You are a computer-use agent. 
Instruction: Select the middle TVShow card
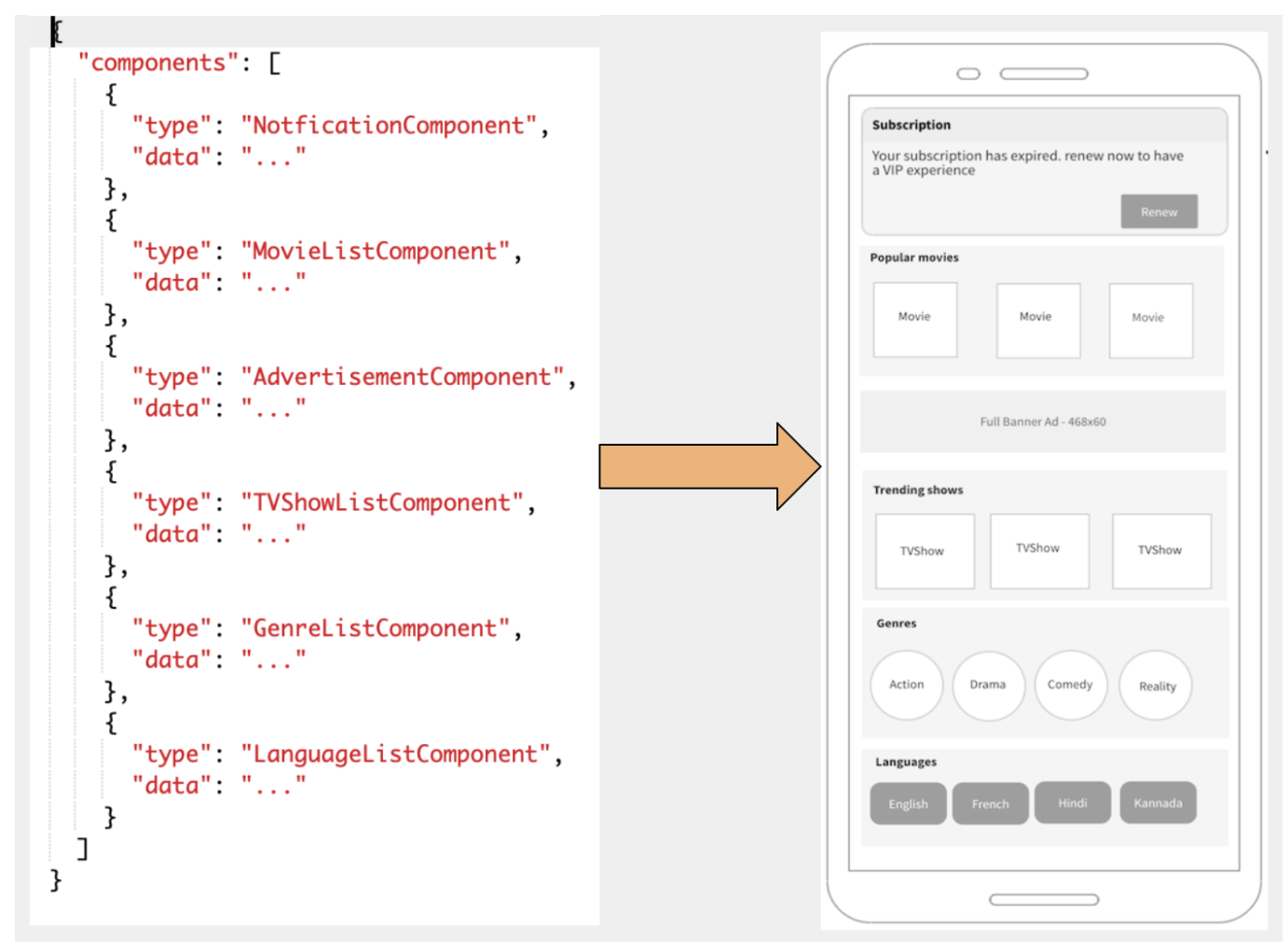(x=1039, y=551)
